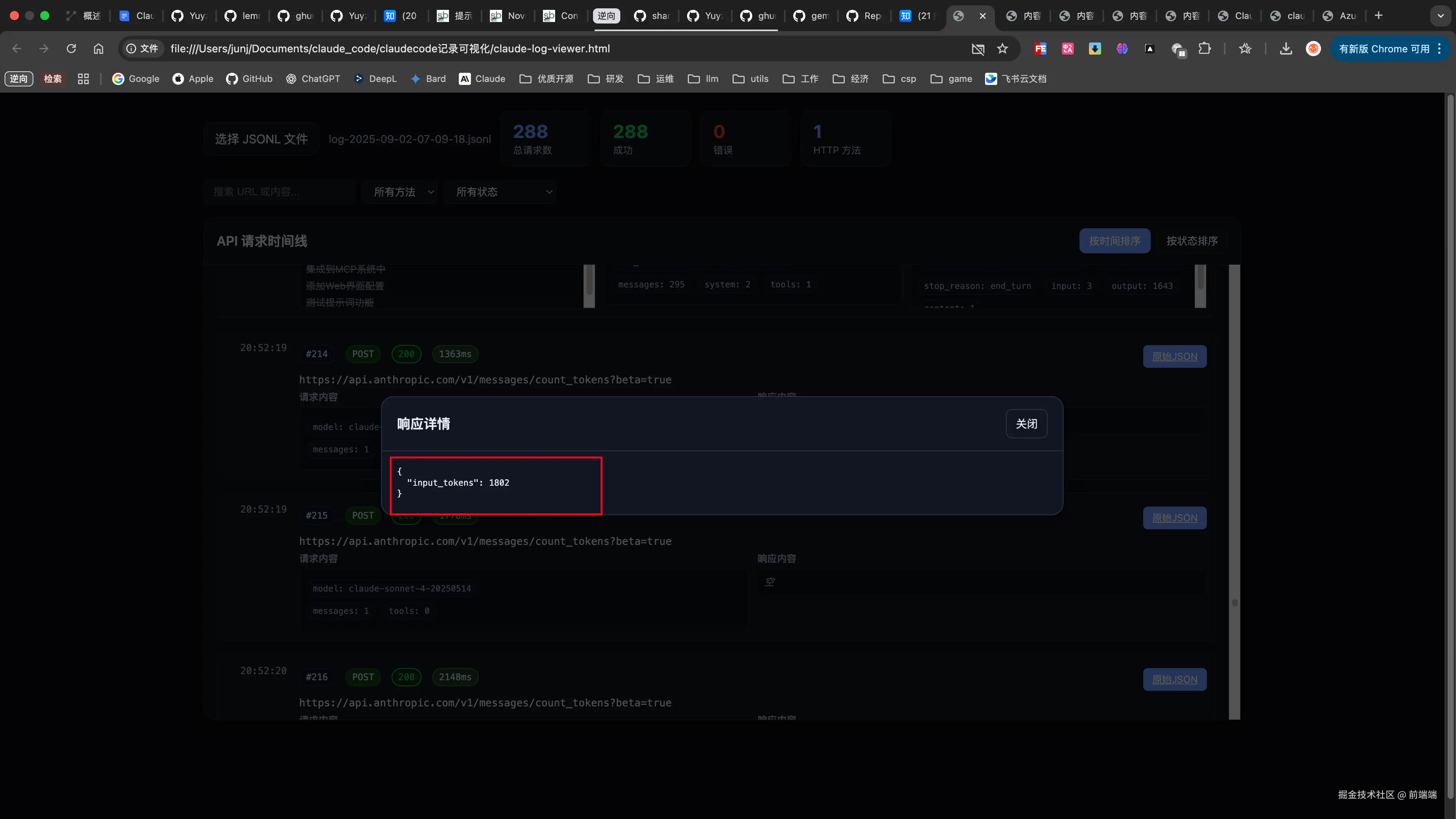
Task: Open the Google bookmark
Action: coord(136,78)
